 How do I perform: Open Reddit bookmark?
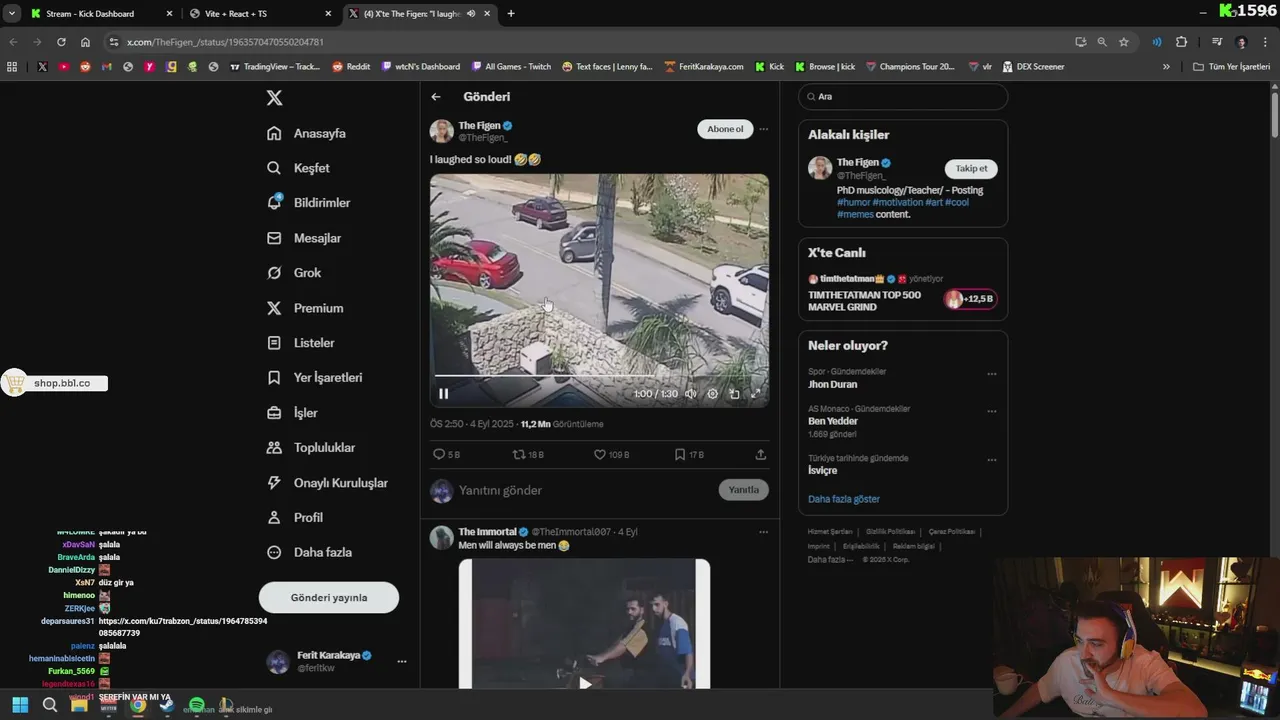351,67
